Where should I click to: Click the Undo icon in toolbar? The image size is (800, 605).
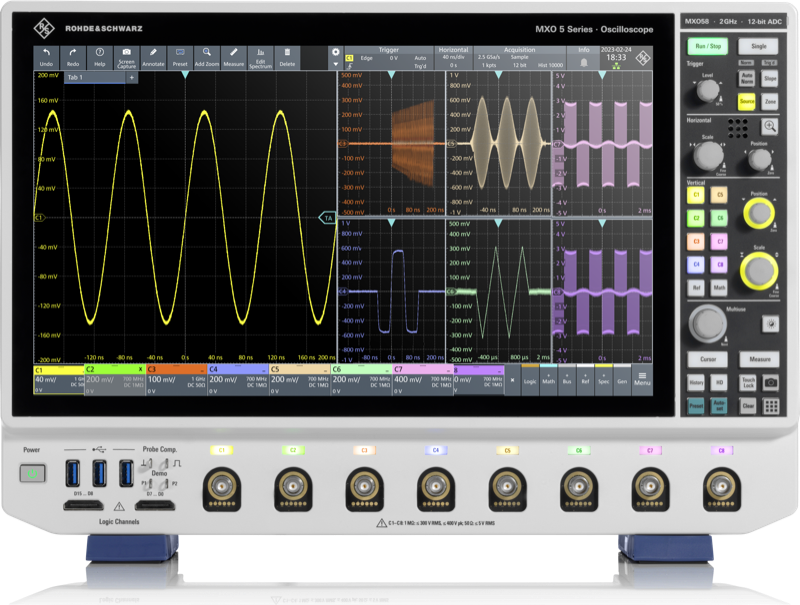coord(46,56)
